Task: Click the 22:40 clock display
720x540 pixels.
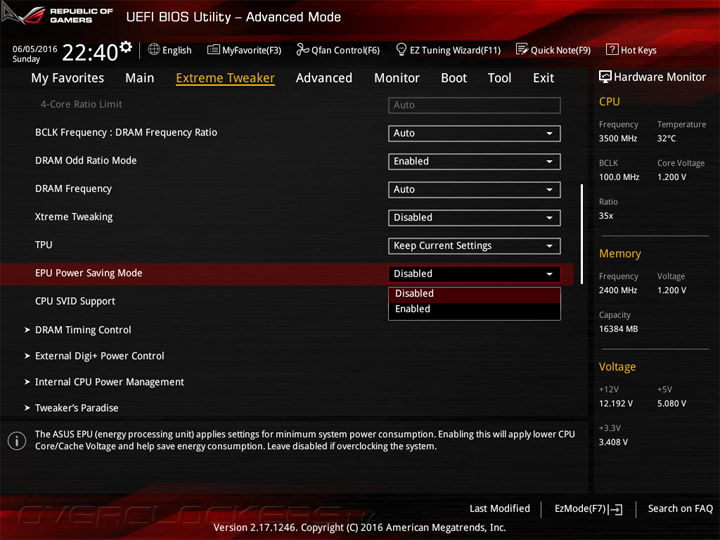Action: [90, 52]
